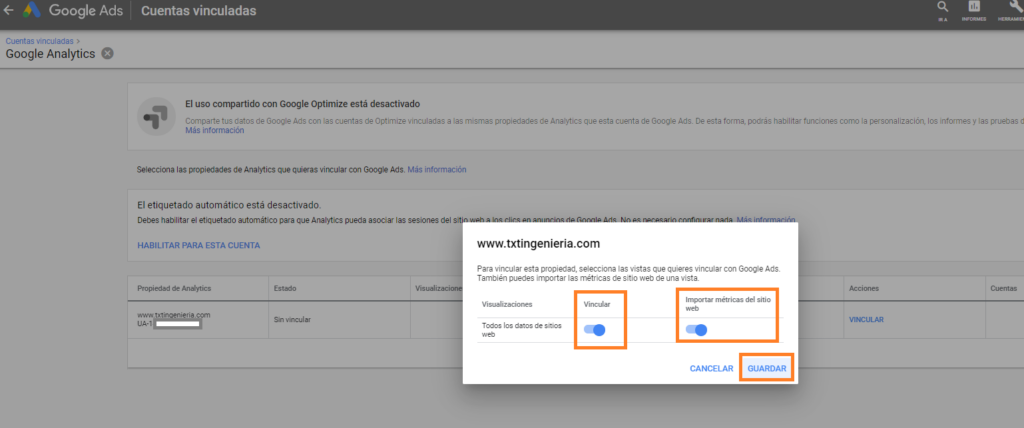1024x428 pixels.
Task: Open the Cuentas vinculadas breadcrumb link
Action: [x=40, y=41]
